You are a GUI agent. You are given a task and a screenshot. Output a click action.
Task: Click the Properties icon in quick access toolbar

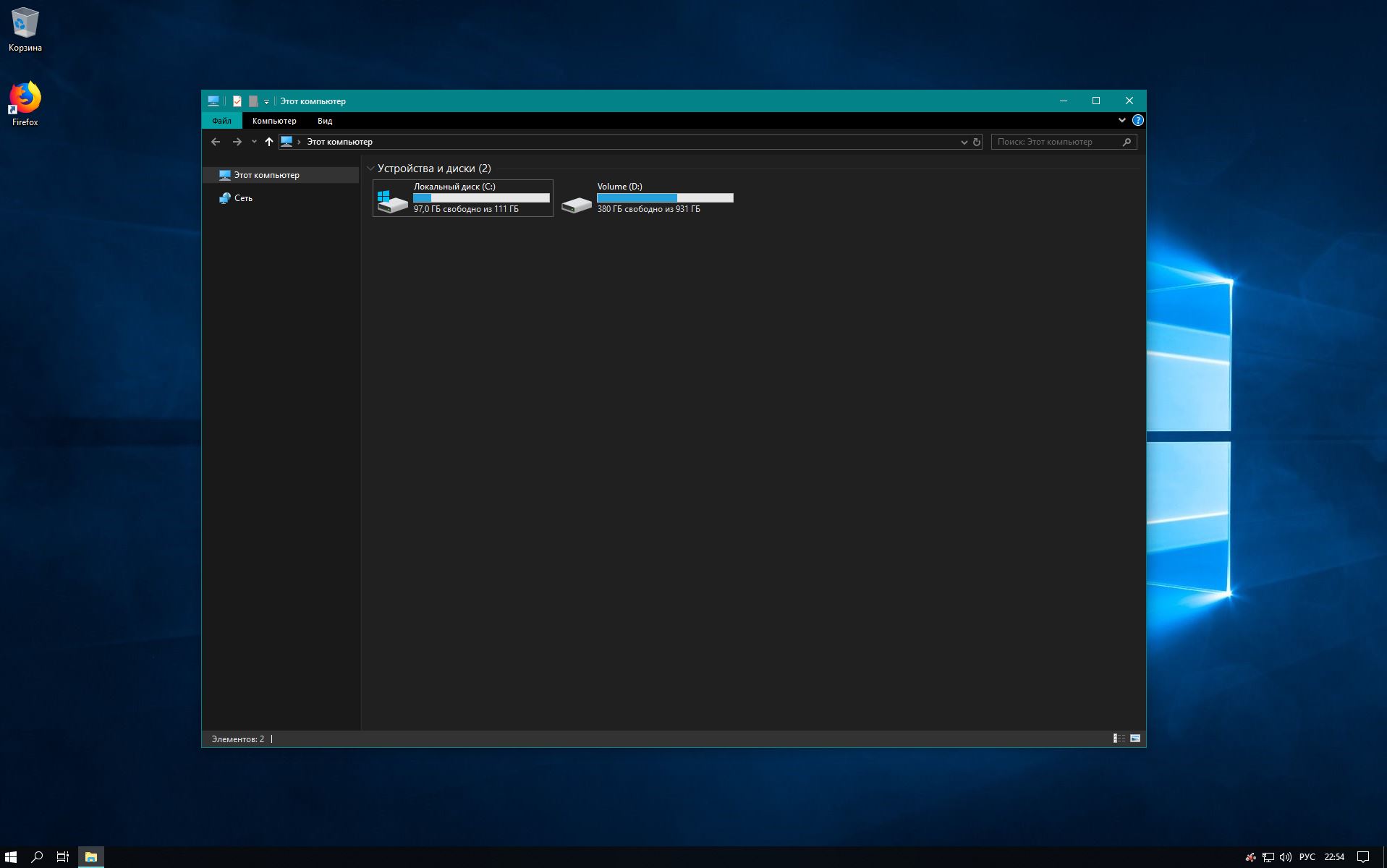click(237, 101)
